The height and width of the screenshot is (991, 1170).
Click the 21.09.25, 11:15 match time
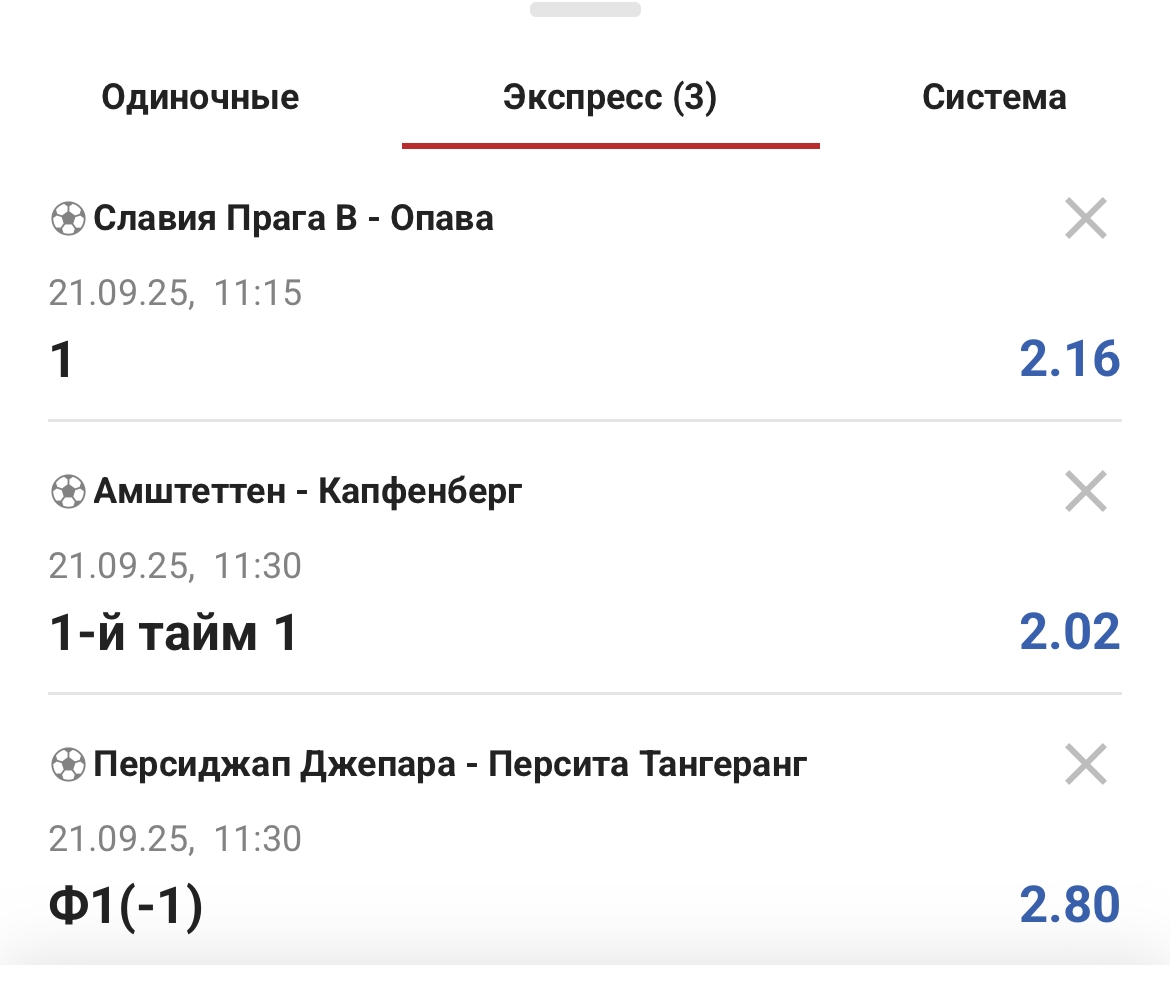pos(175,293)
